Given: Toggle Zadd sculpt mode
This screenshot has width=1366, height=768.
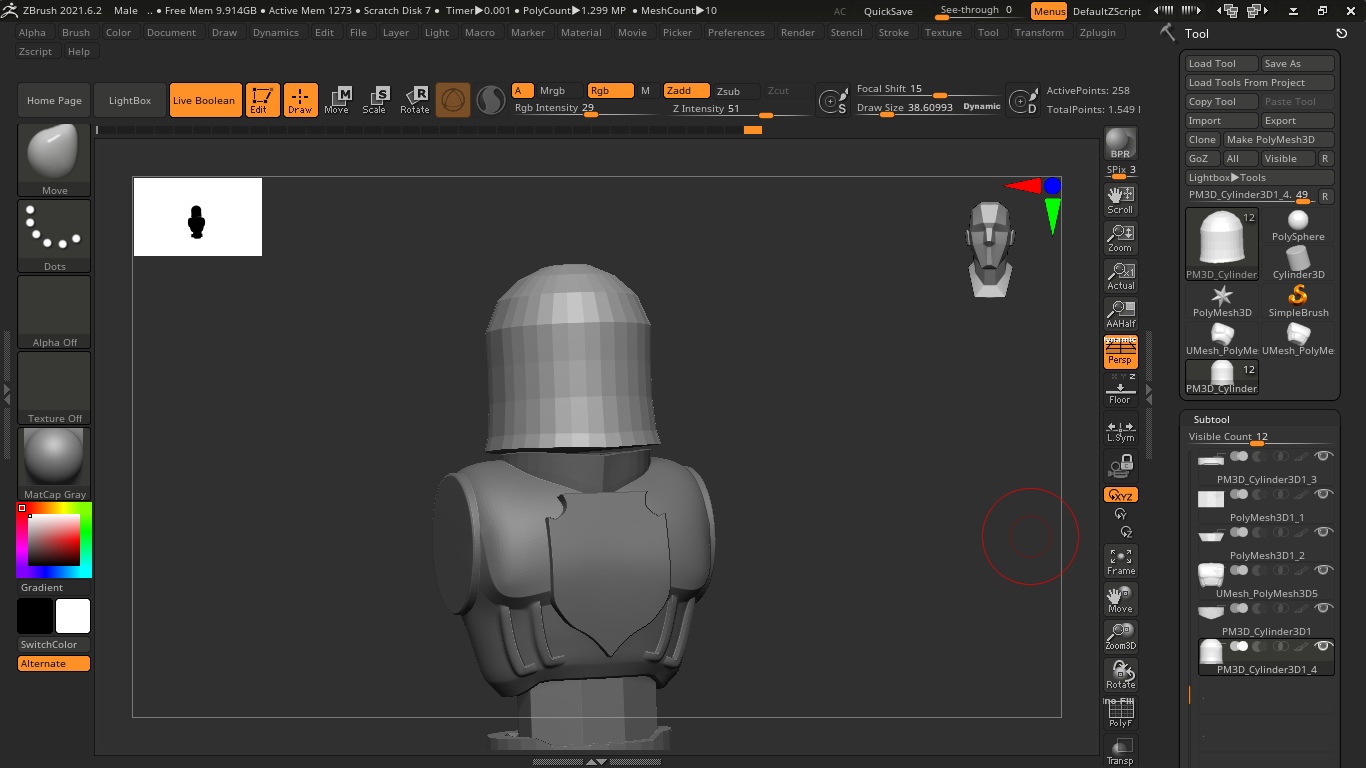Looking at the screenshot, I should [x=685, y=91].
